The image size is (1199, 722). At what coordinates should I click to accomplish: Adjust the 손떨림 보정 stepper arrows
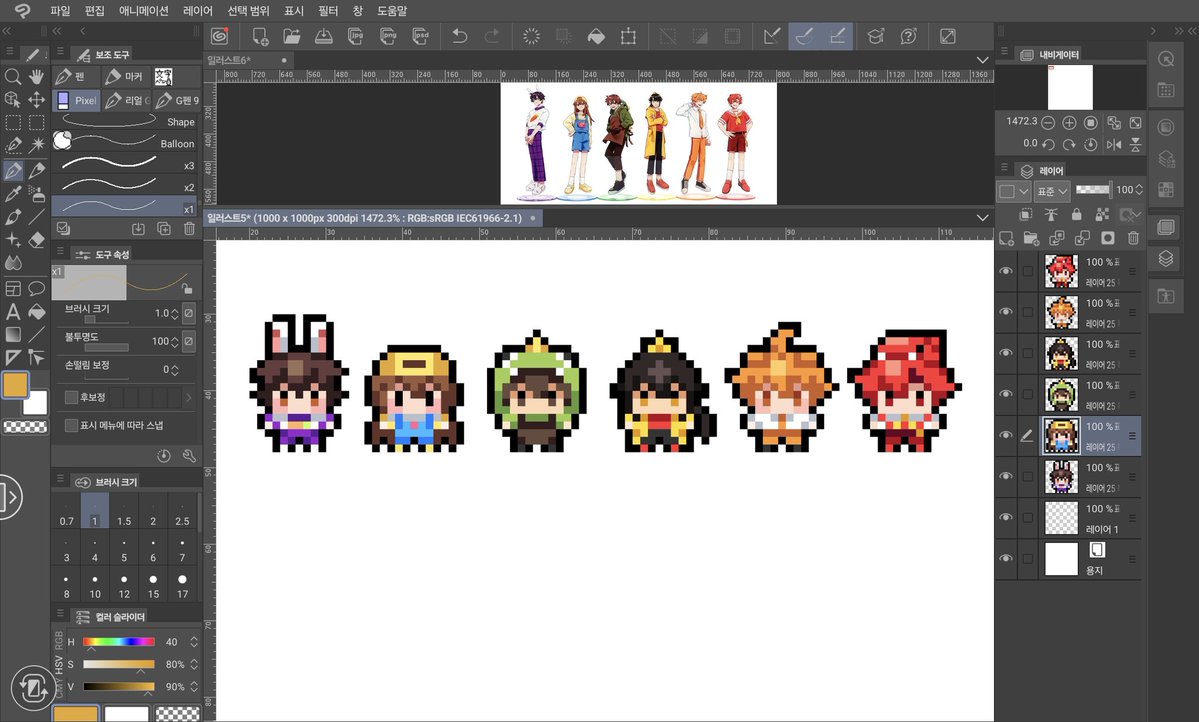tap(175, 369)
